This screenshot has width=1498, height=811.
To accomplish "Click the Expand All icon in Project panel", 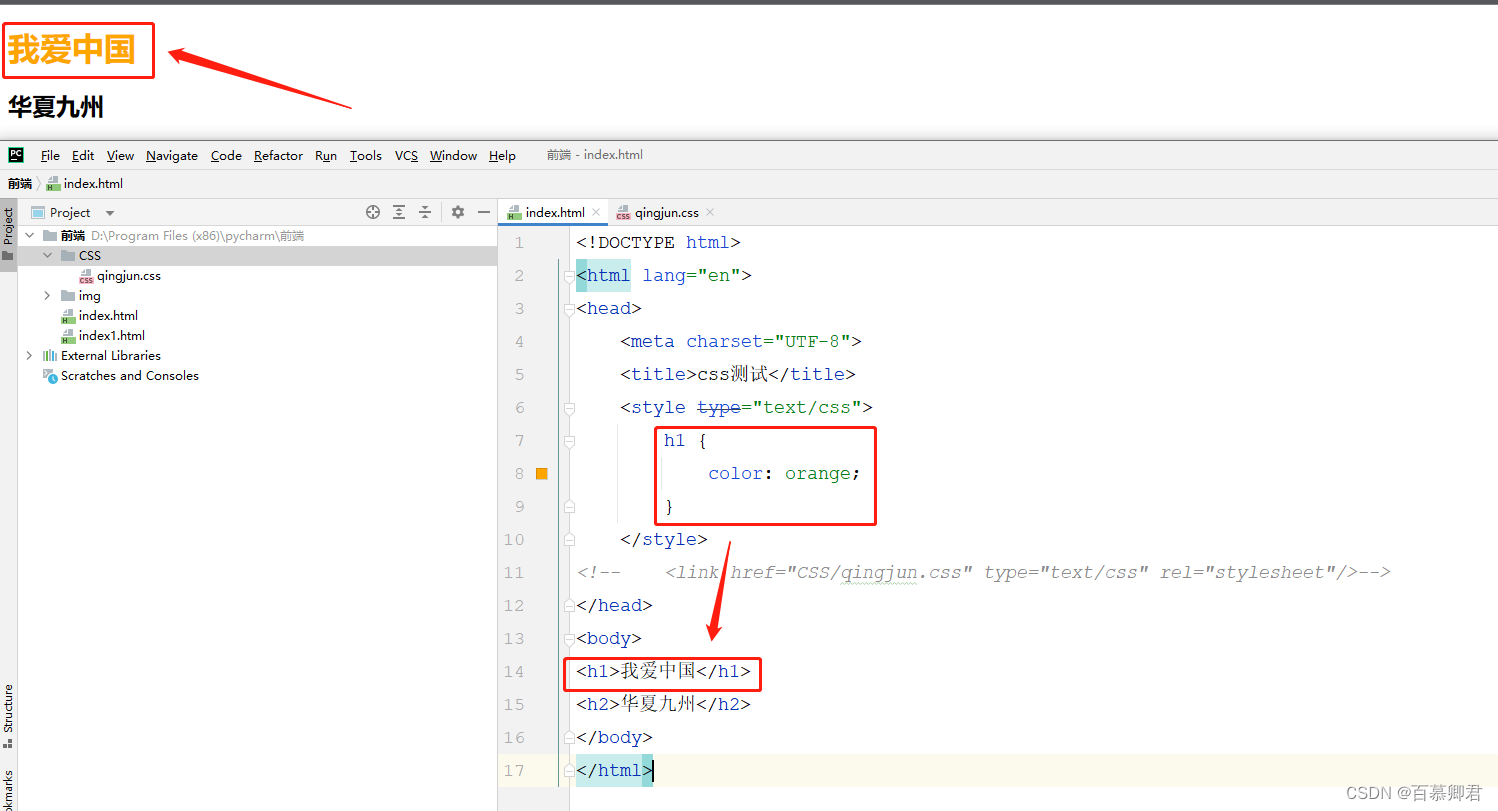I will click(399, 212).
